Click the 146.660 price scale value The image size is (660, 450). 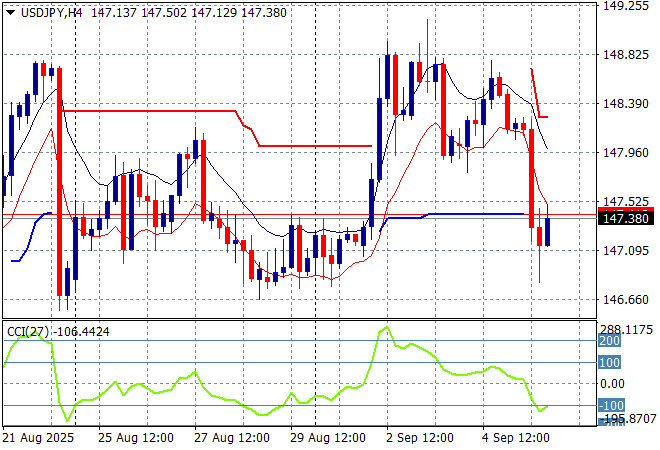(x=626, y=300)
